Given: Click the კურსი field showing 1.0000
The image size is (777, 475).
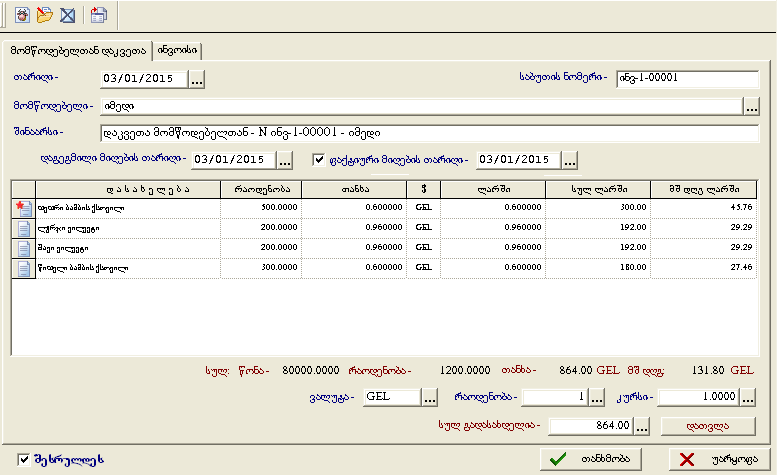Looking at the screenshot, I should point(699,397).
